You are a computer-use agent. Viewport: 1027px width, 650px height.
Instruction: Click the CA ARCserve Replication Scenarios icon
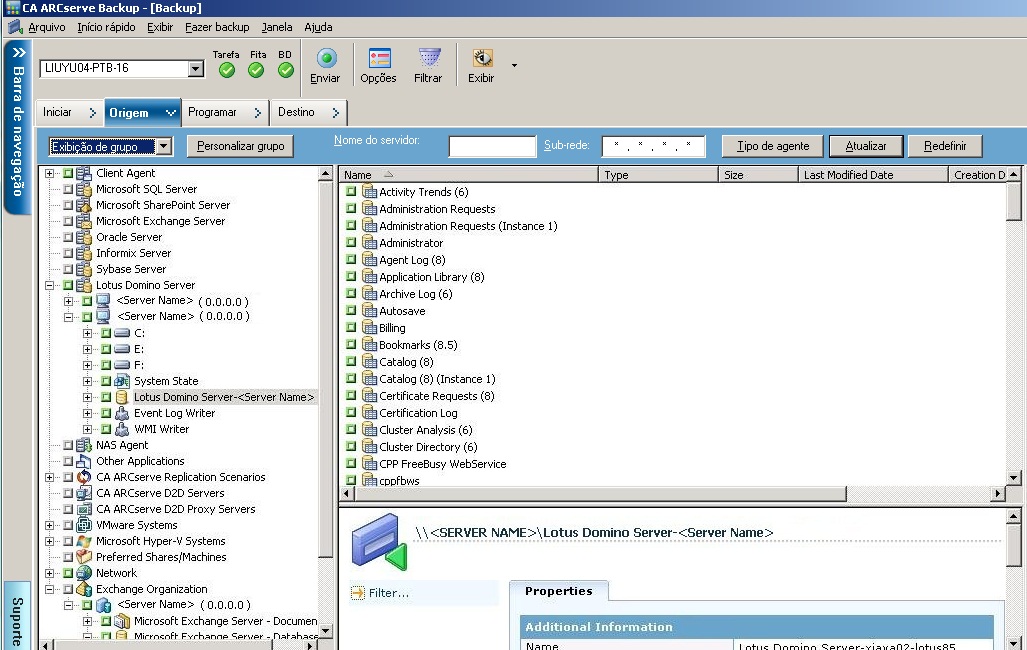[84, 477]
